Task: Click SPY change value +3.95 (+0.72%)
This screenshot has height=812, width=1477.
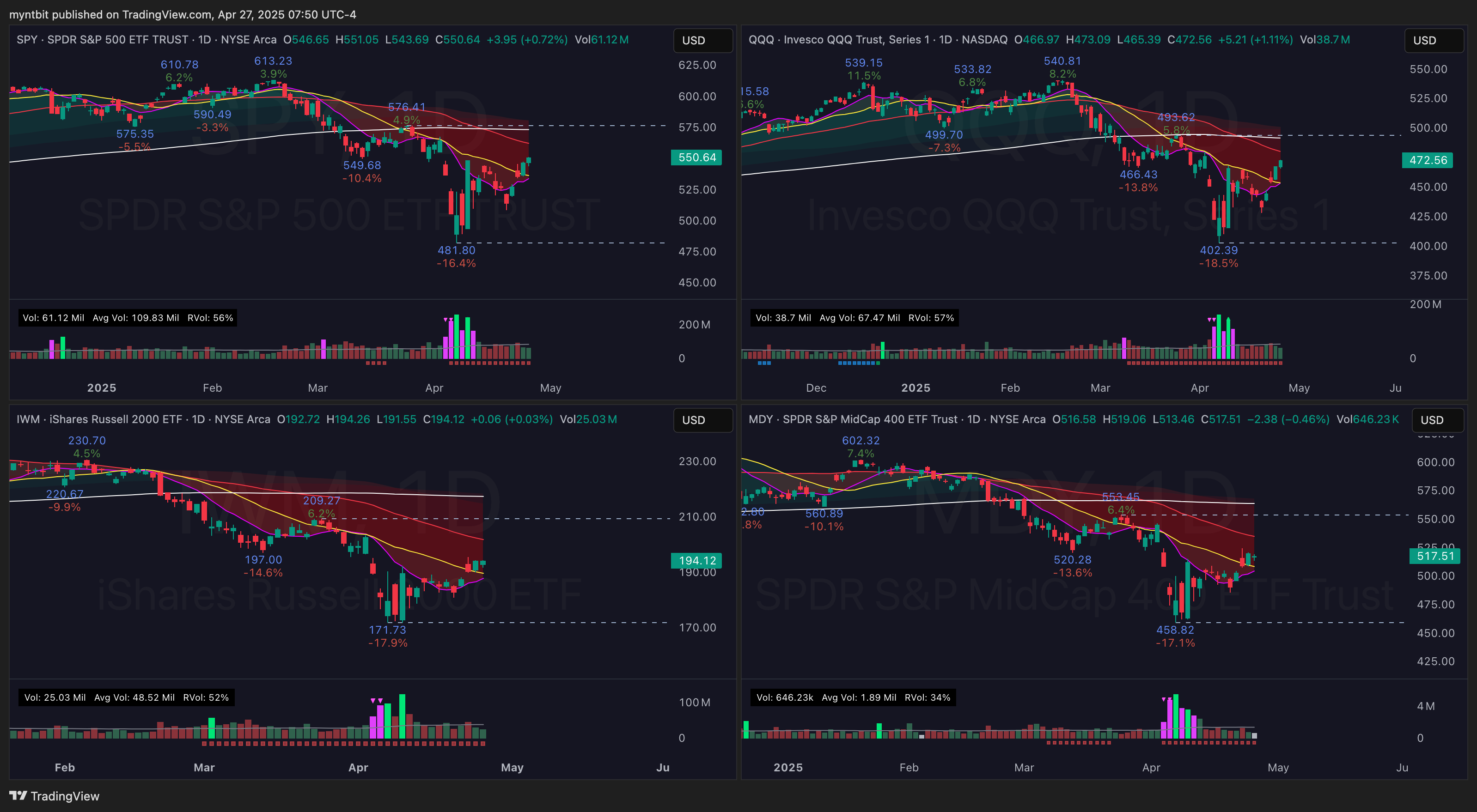Action: point(527,40)
